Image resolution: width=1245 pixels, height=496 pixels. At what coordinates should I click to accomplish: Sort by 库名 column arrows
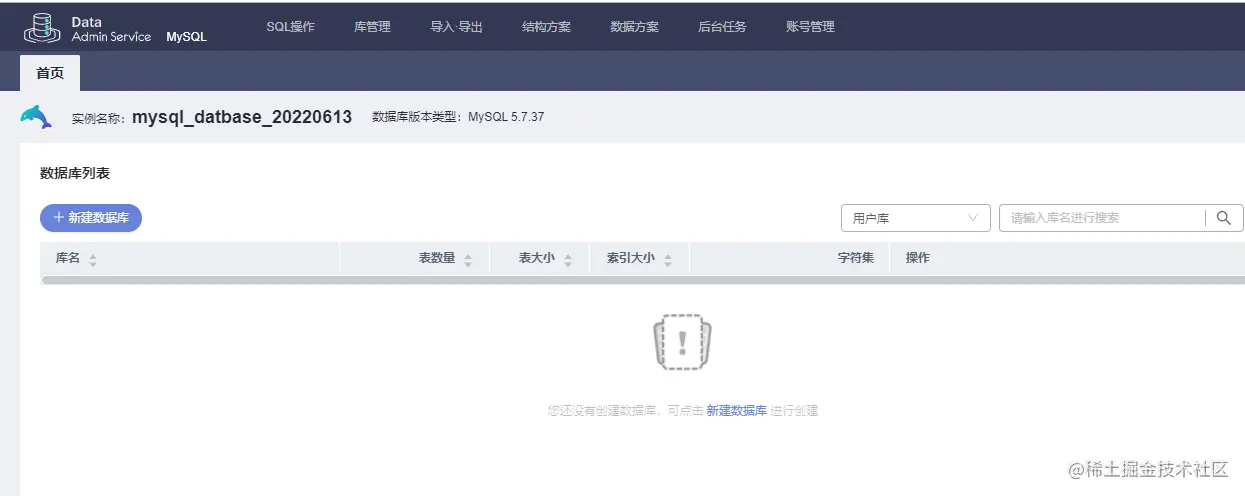(93, 259)
